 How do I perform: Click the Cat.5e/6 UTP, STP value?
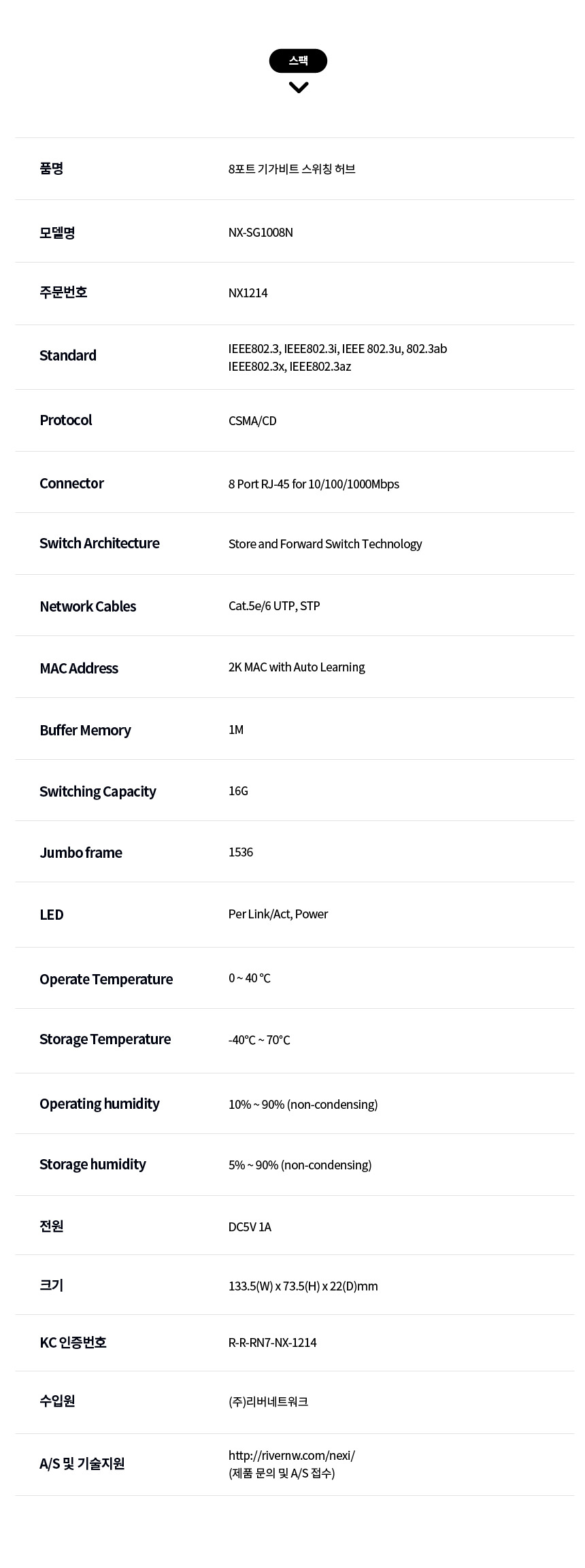[x=274, y=605]
